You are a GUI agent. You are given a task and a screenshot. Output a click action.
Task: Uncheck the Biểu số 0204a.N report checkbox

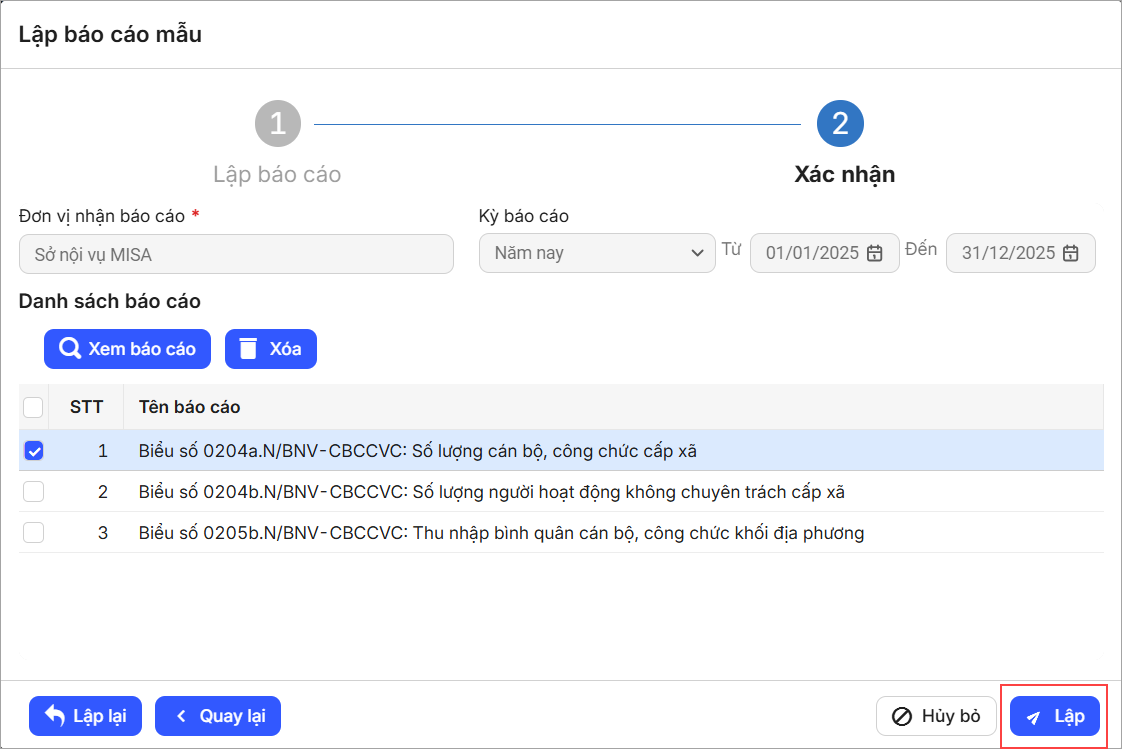point(33,451)
